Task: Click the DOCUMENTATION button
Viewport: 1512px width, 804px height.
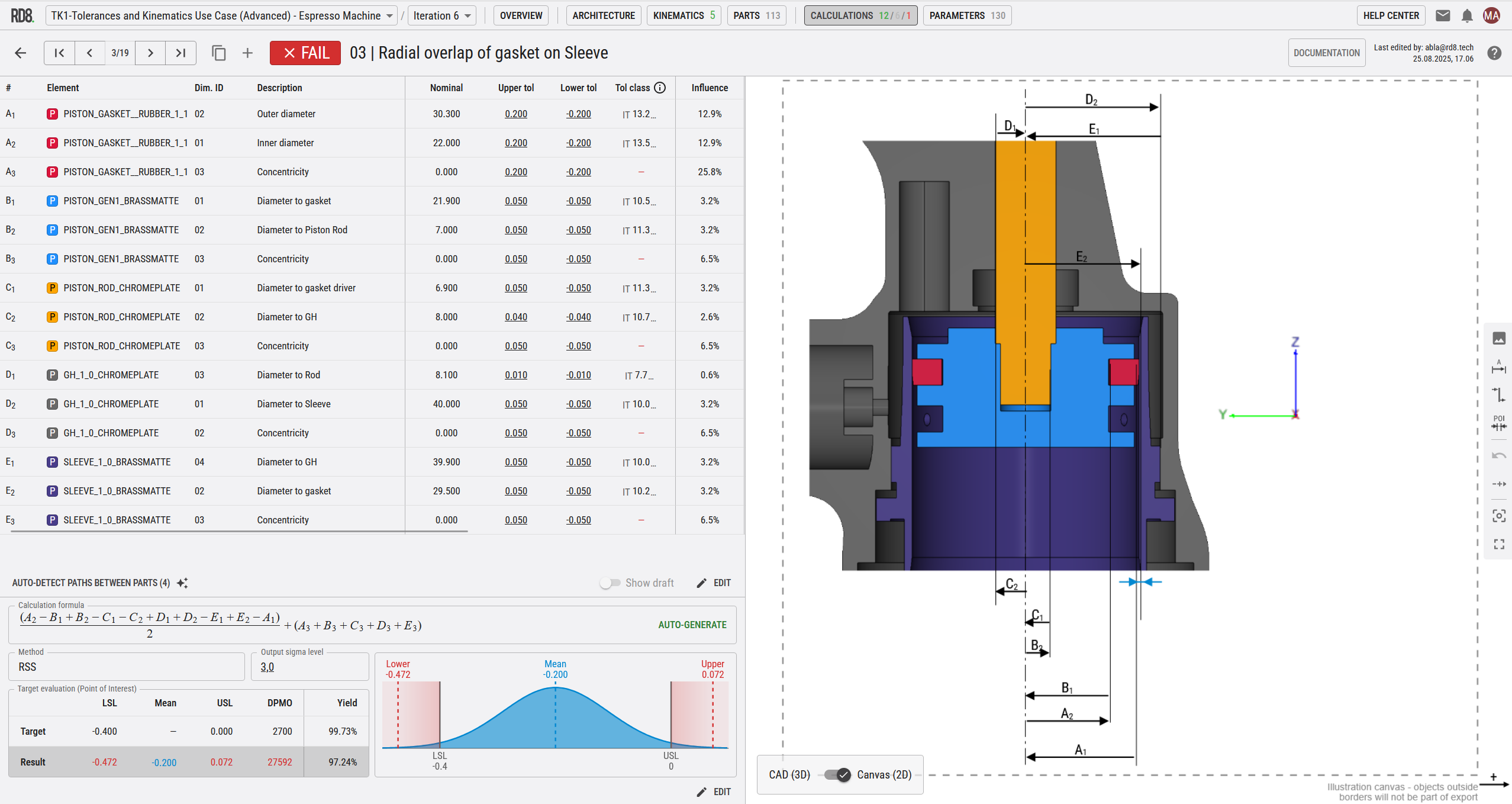Action: click(1326, 53)
